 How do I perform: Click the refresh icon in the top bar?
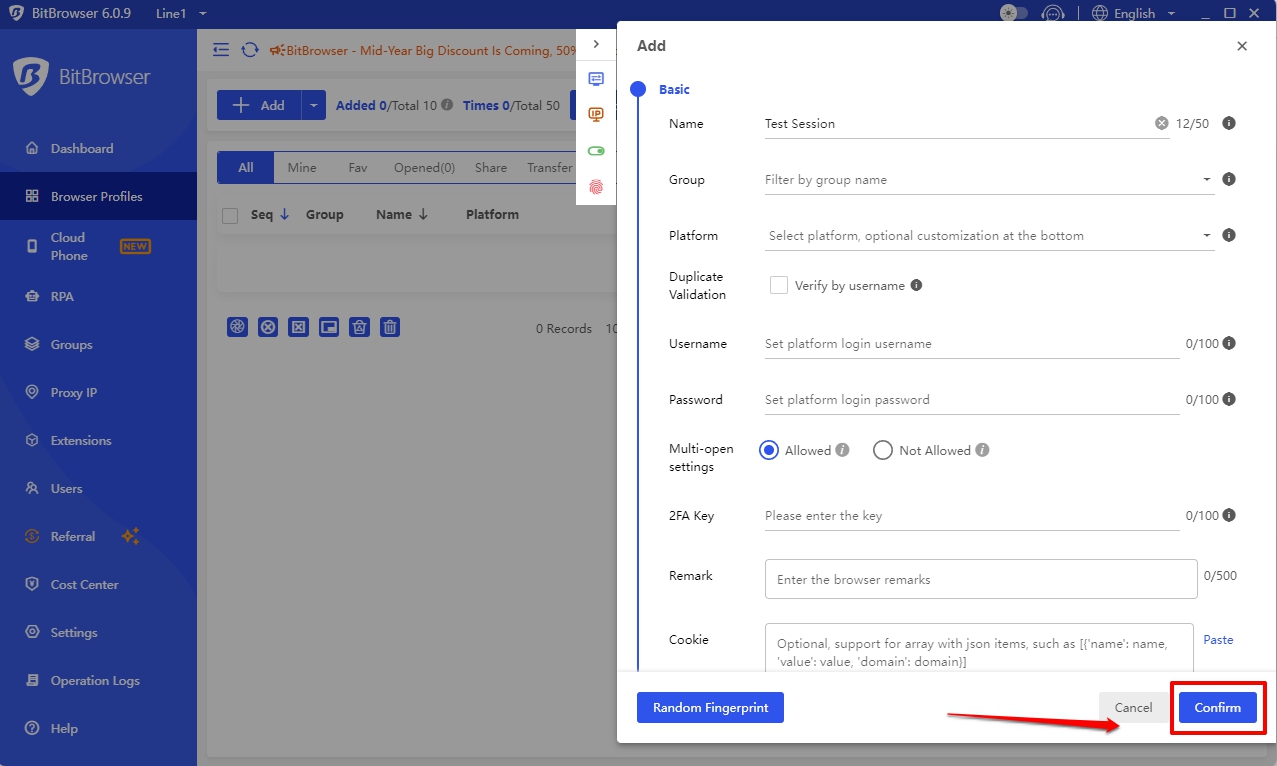point(250,50)
